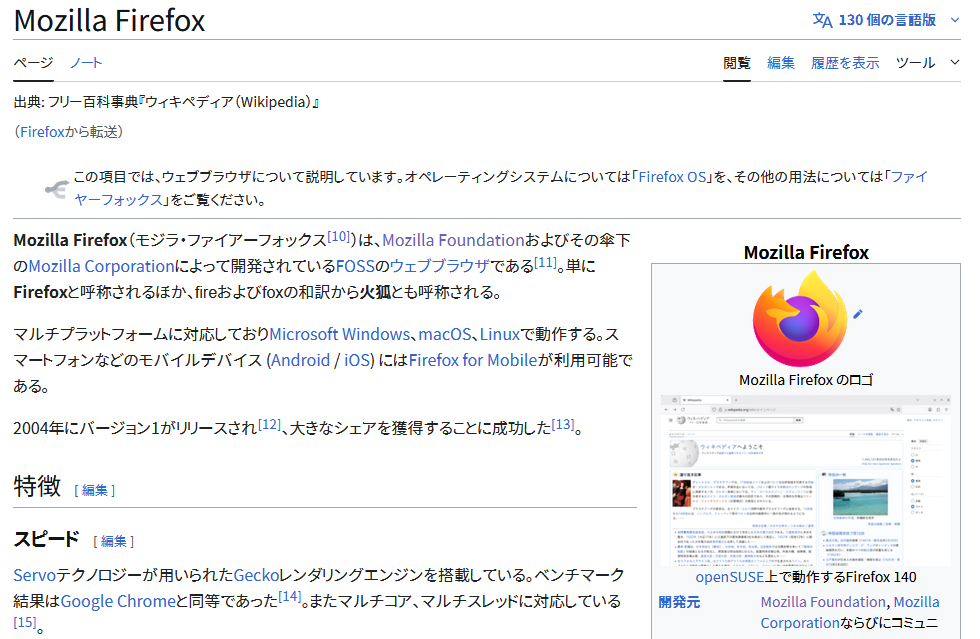980x639 pixels.
Task: Open the Firefox screenshot thumbnail
Action: [x=805, y=480]
